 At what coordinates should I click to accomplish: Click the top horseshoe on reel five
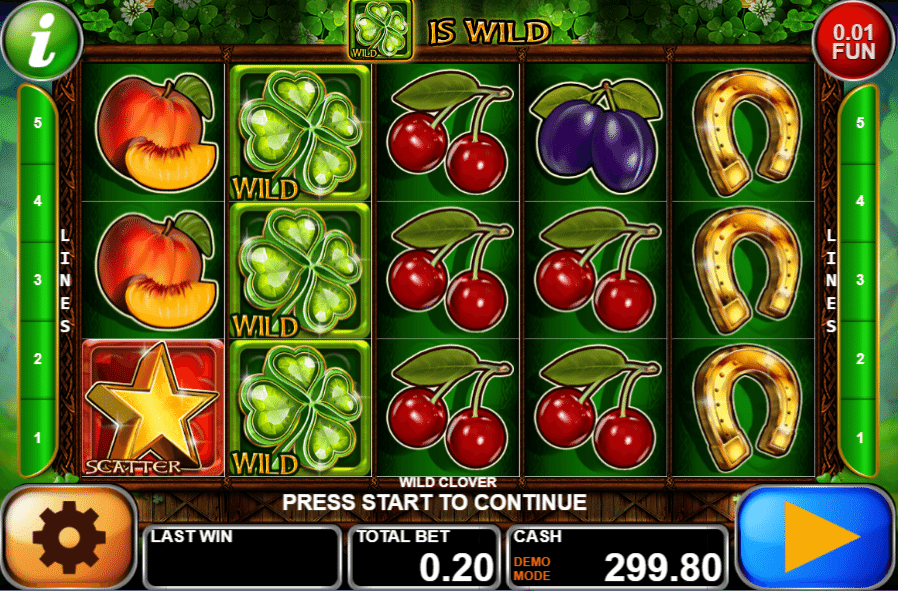(x=746, y=132)
